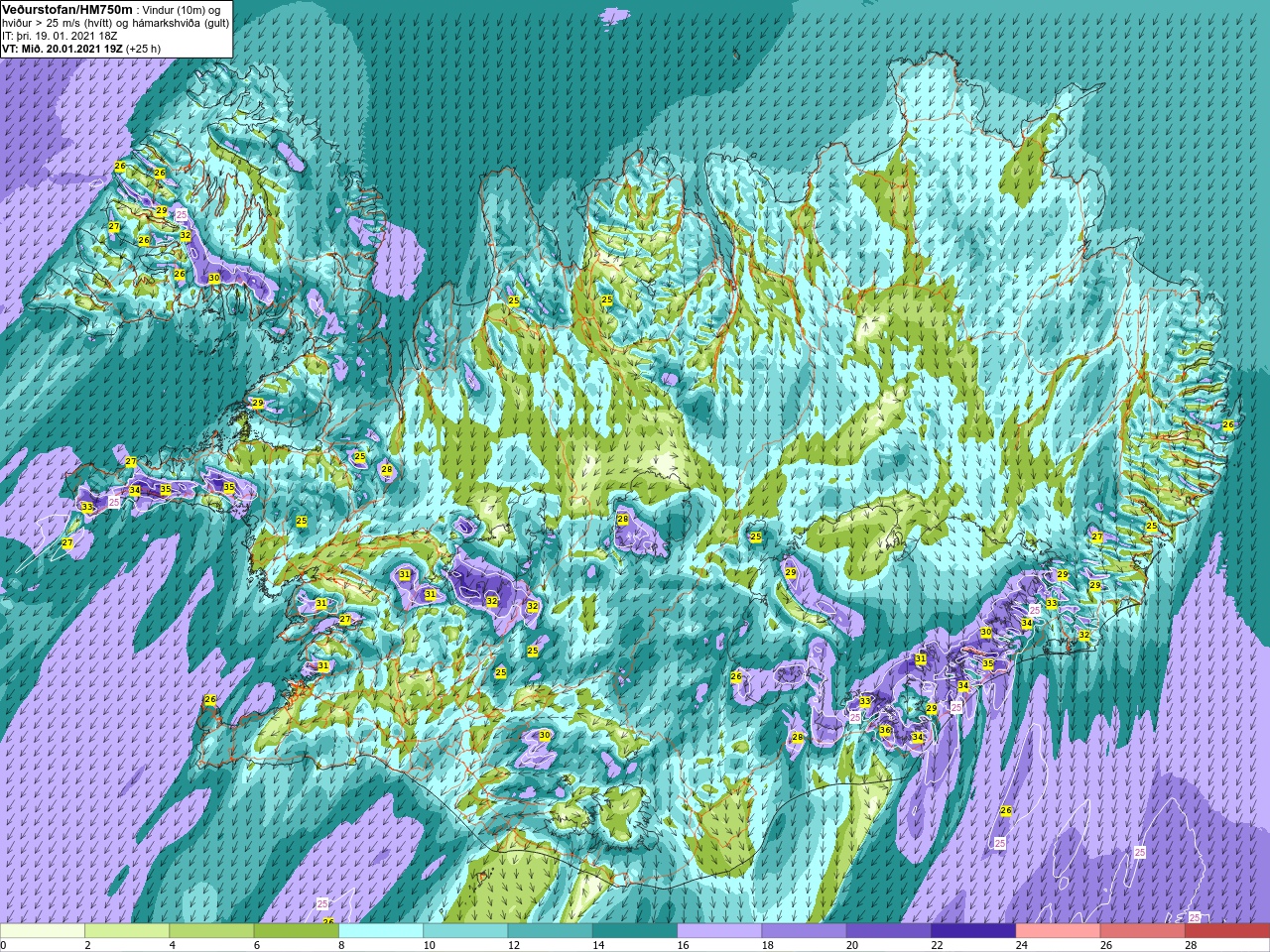Select the light lavender 16–18 m/s legend swatch

[719, 931]
